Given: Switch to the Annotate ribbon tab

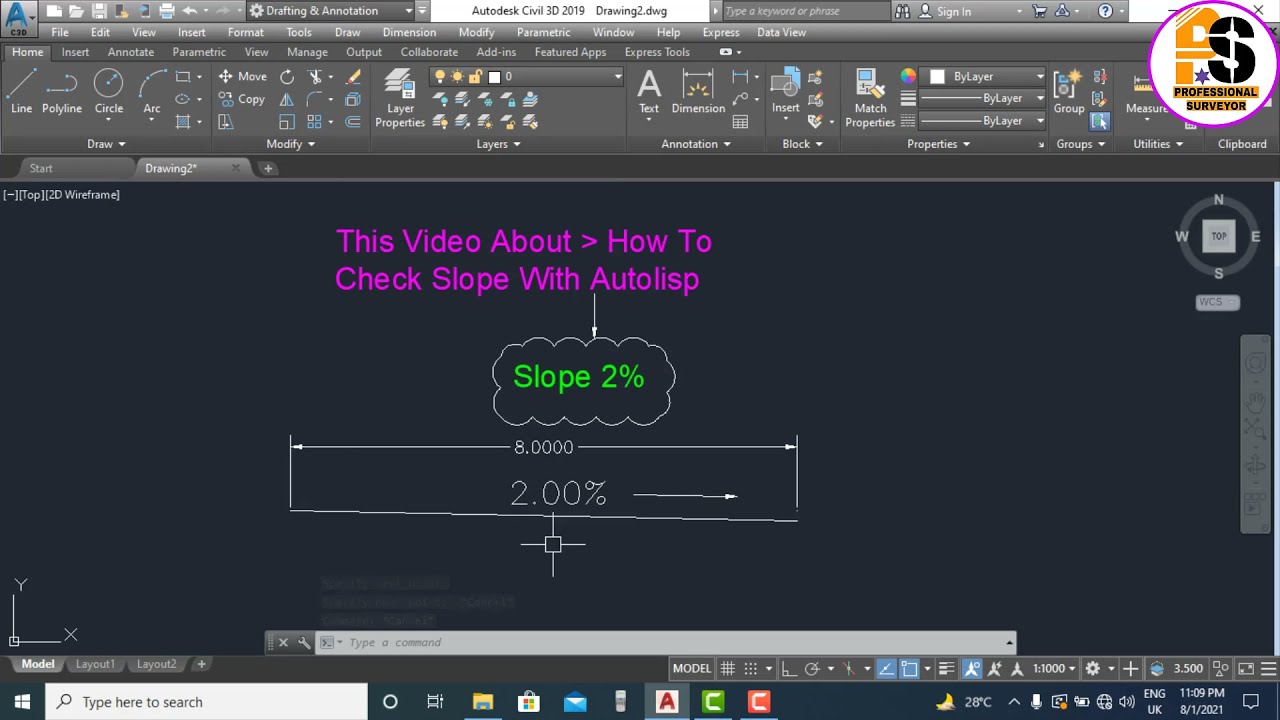Looking at the screenshot, I should coord(131,52).
